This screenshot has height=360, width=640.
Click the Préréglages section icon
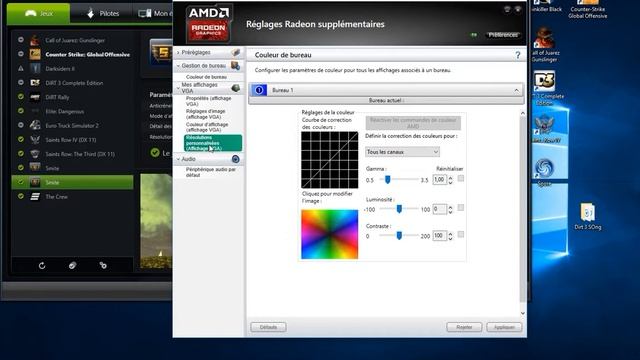[x=236, y=52]
